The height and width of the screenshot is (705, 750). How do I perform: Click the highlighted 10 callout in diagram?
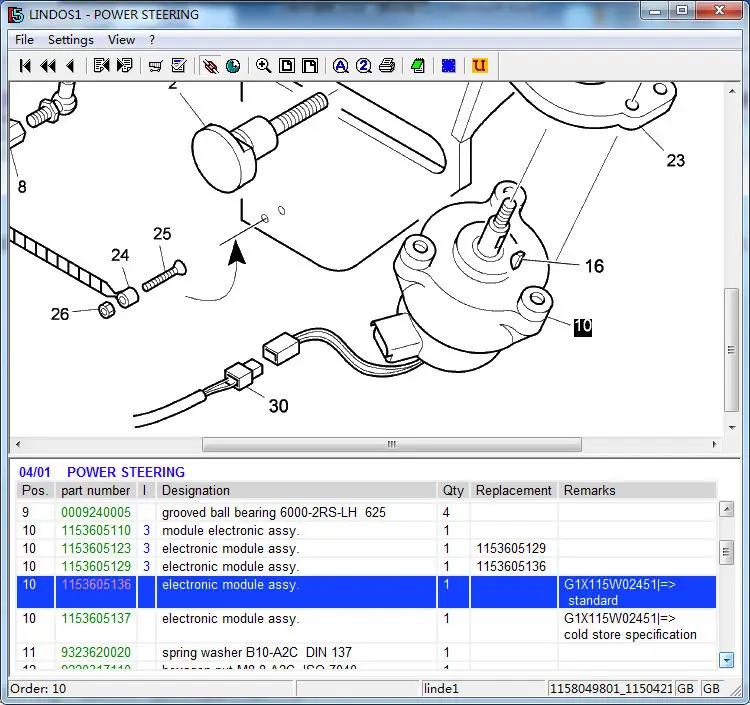(583, 327)
